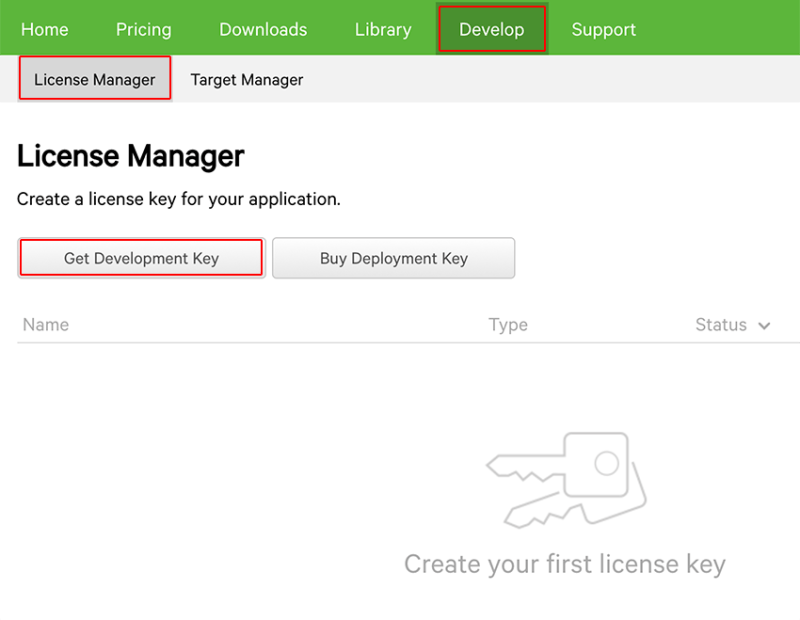Sort the table by Type column
Viewport: 800px width, 620px height.
pos(508,325)
